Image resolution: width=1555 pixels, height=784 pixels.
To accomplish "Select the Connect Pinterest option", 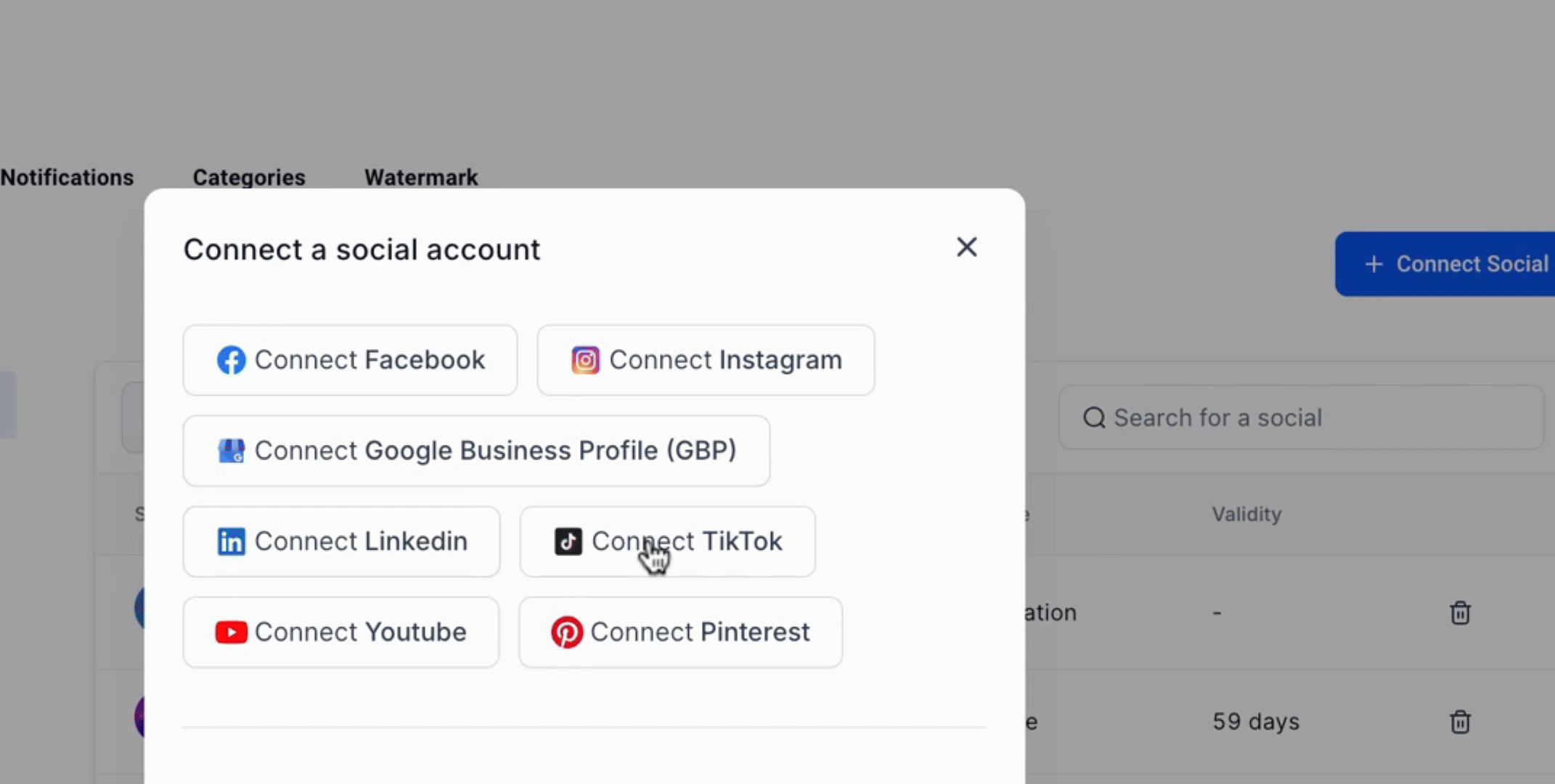I will pyautogui.click(x=680, y=632).
